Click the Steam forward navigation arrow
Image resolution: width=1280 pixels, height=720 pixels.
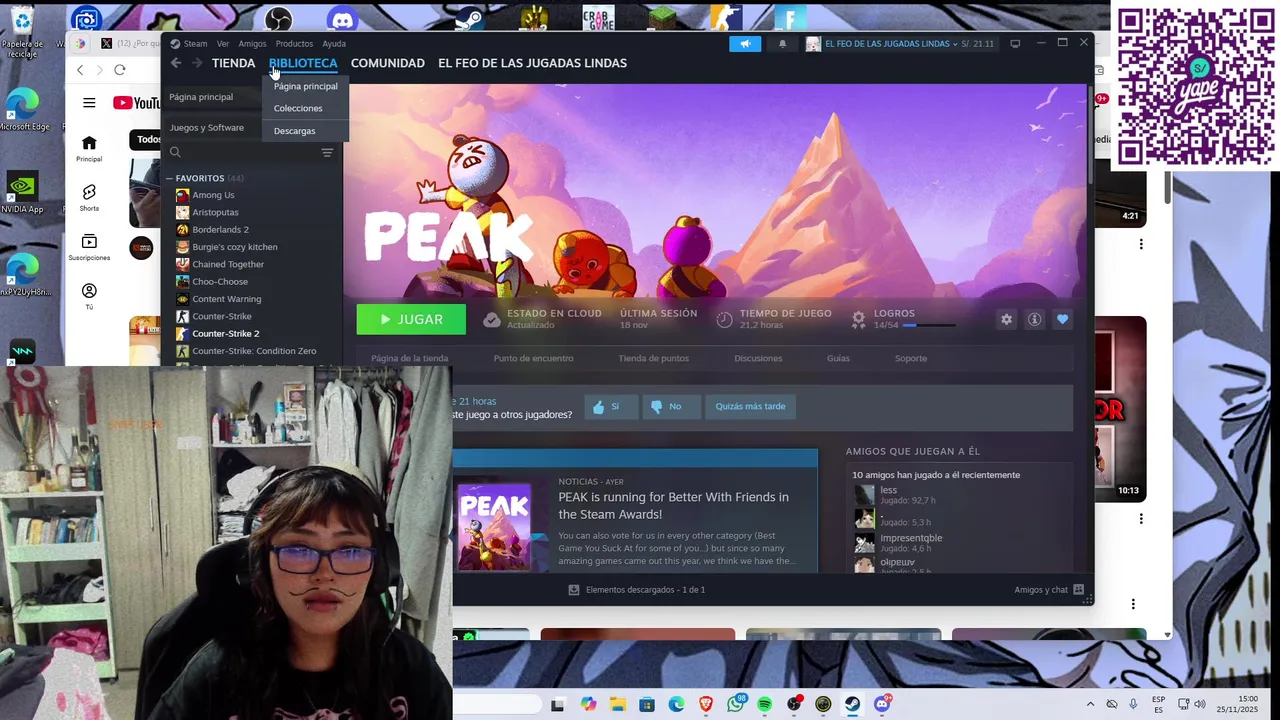197,63
